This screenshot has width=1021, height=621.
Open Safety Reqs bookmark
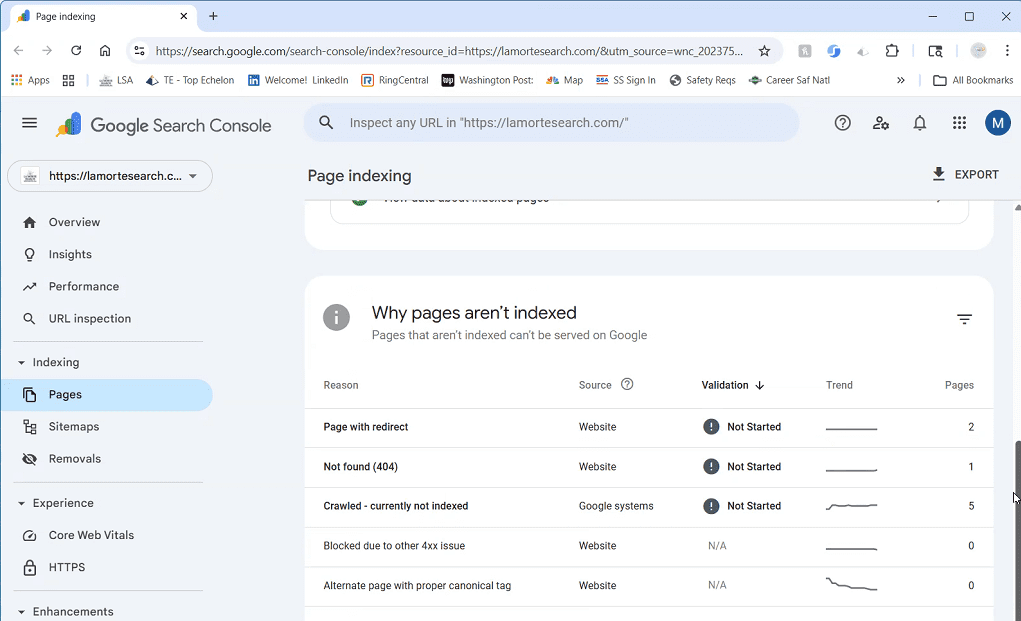(703, 80)
